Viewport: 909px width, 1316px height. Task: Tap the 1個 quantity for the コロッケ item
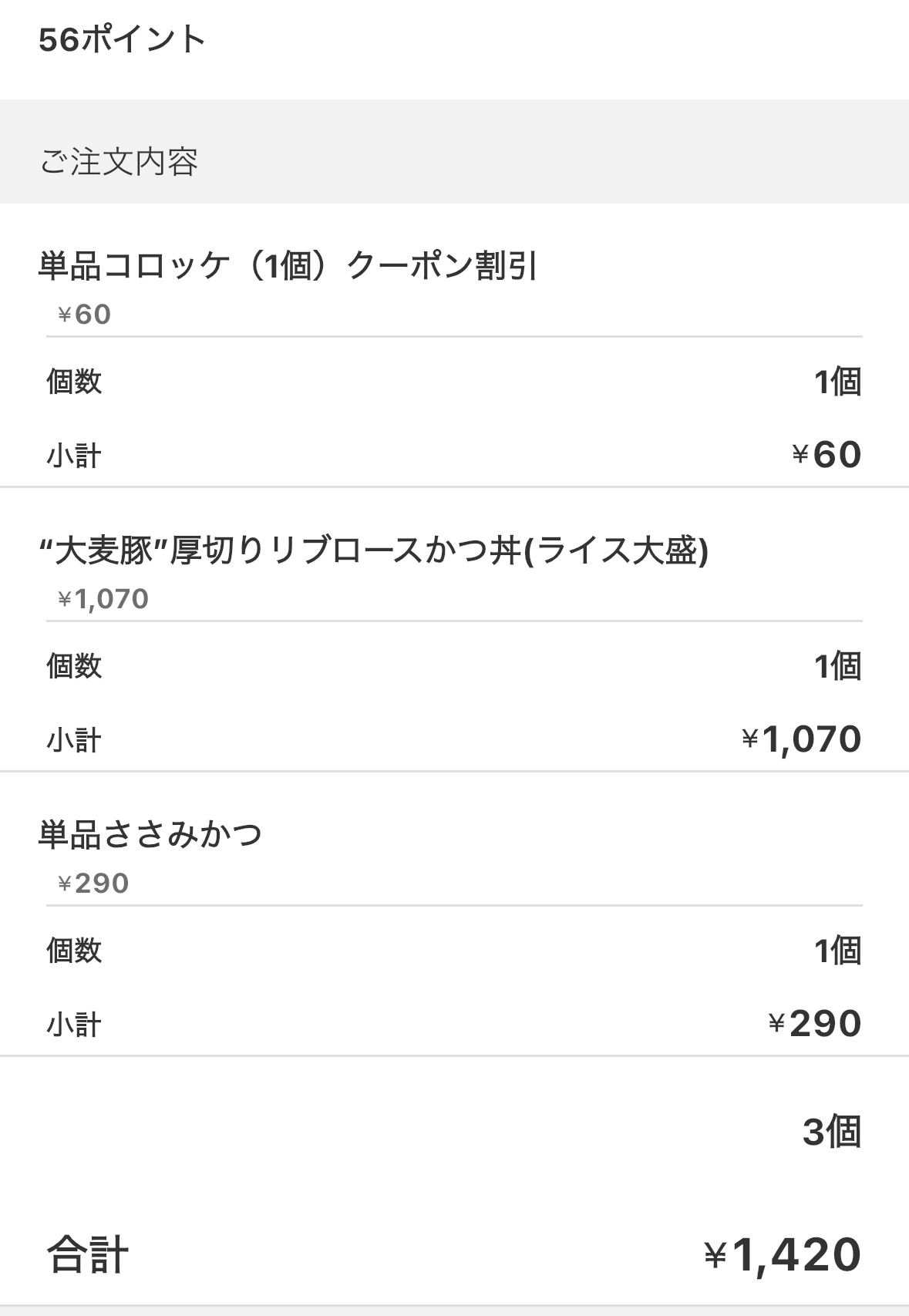pos(837,382)
